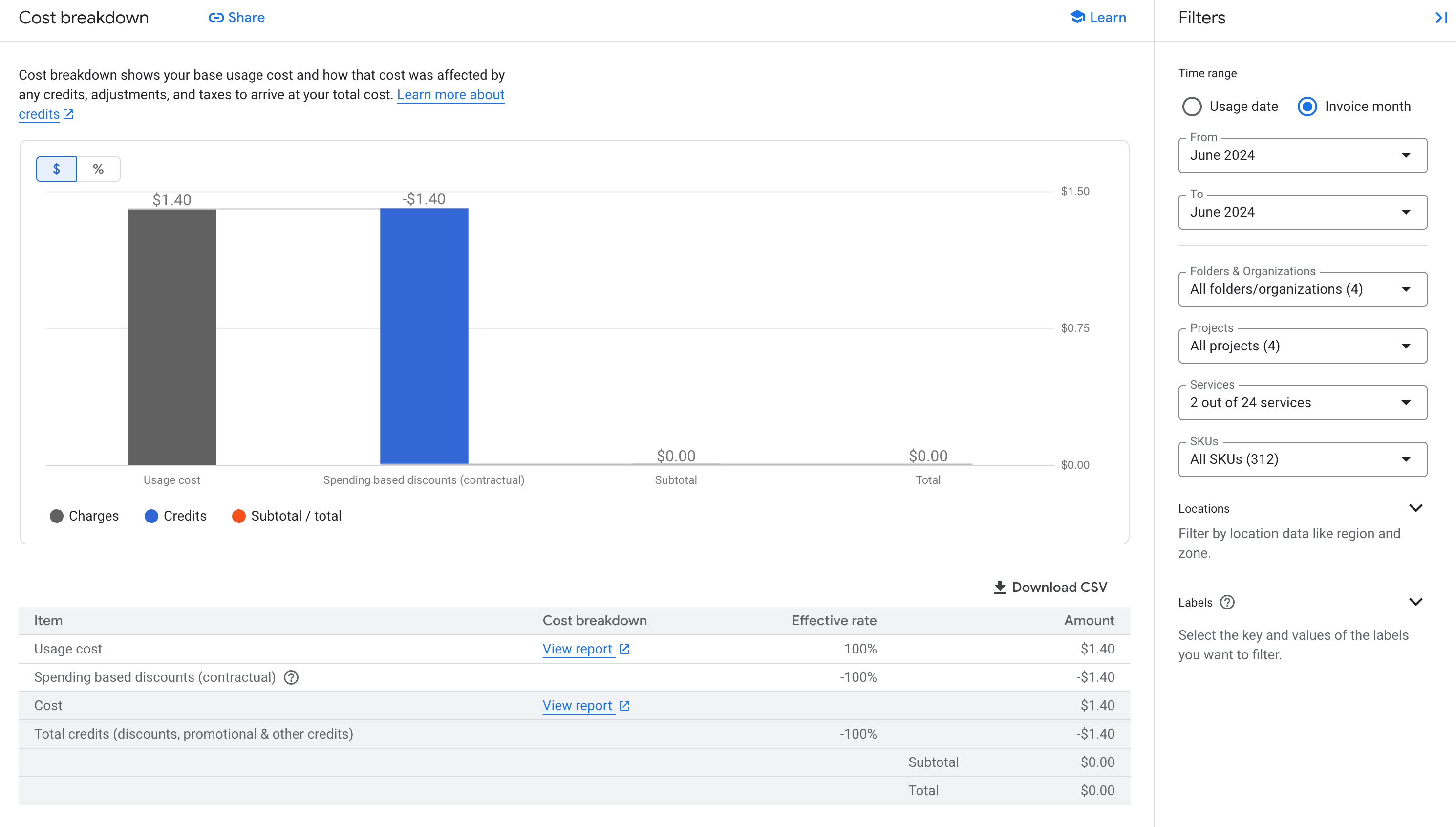
Task: Click the Labels help question icon
Action: [x=1227, y=602]
